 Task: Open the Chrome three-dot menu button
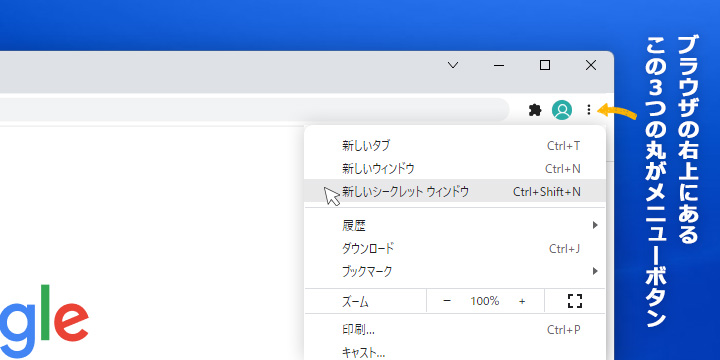pos(589,110)
